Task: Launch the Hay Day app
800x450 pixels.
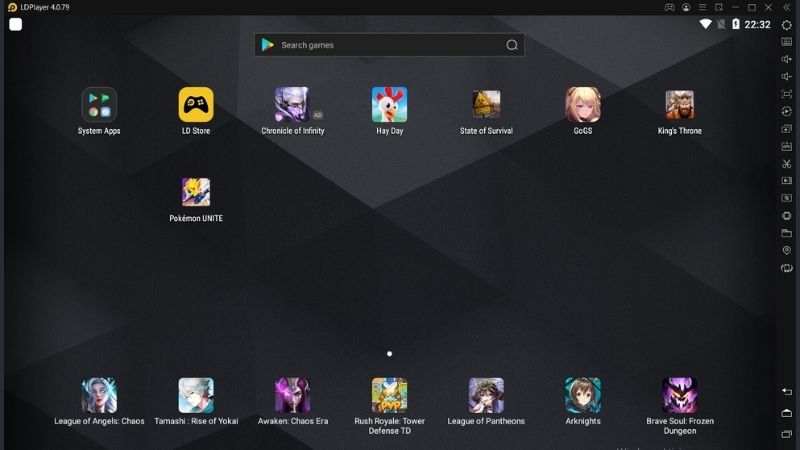Action: point(389,105)
